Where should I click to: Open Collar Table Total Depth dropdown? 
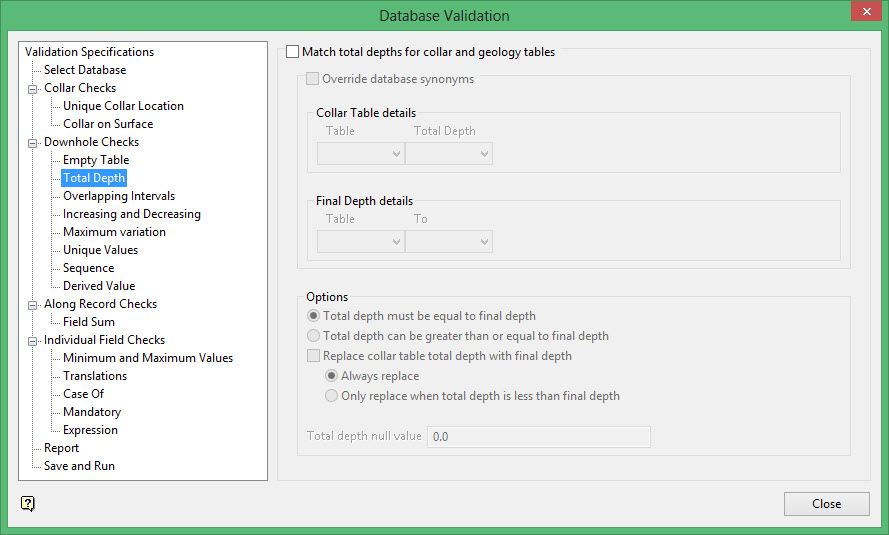click(448, 153)
